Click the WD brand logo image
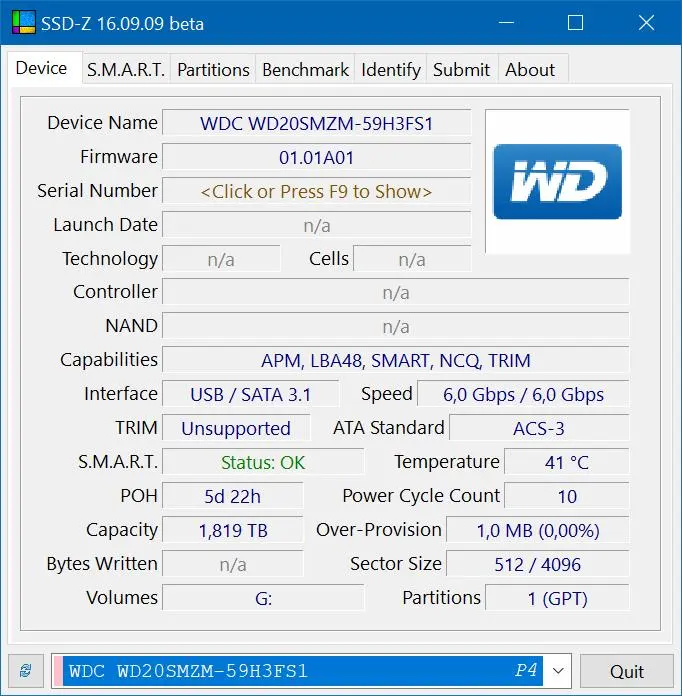This screenshot has width=682, height=696. pyautogui.click(x=557, y=181)
